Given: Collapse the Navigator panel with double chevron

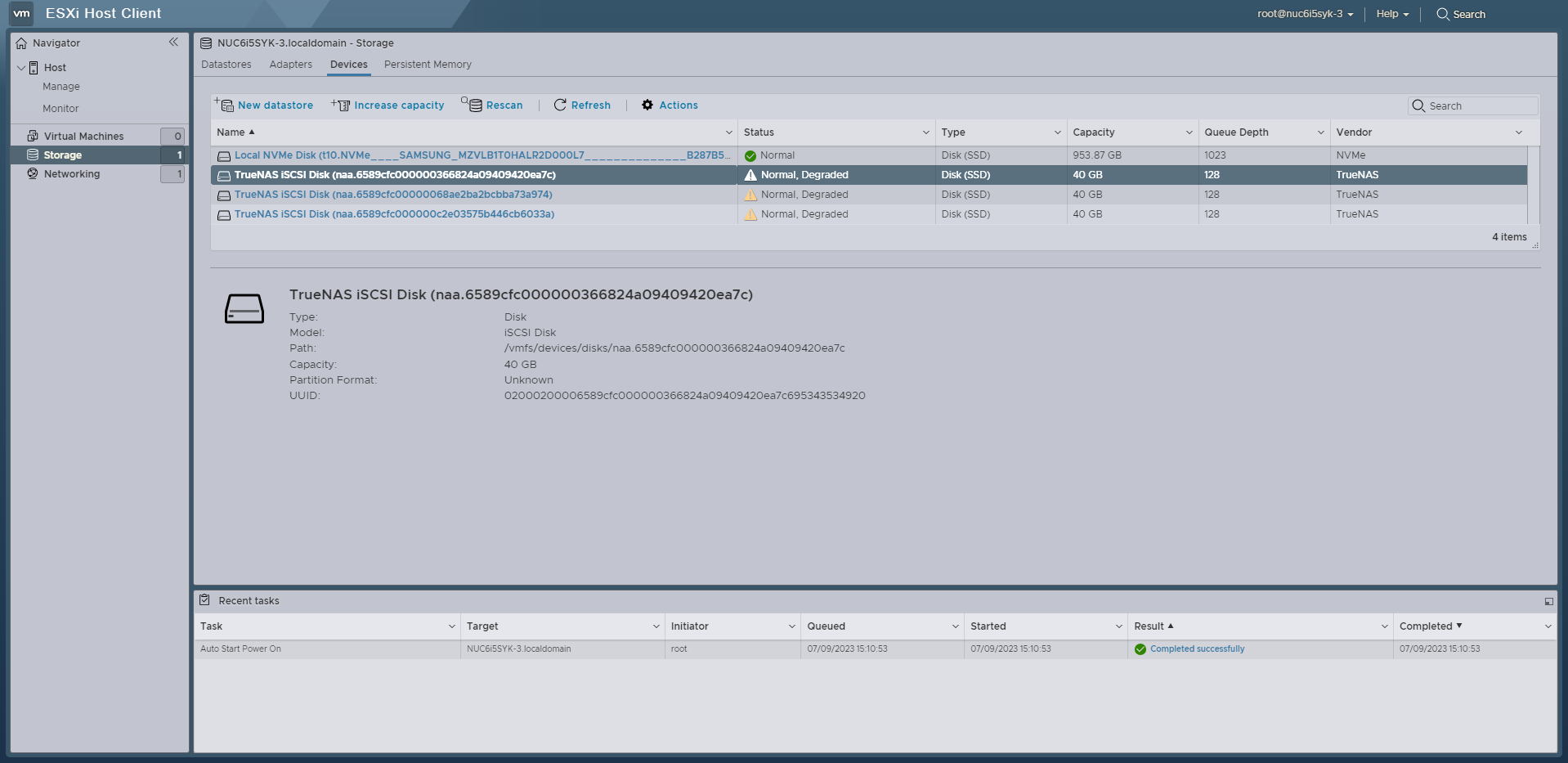Looking at the screenshot, I should (173, 42).
